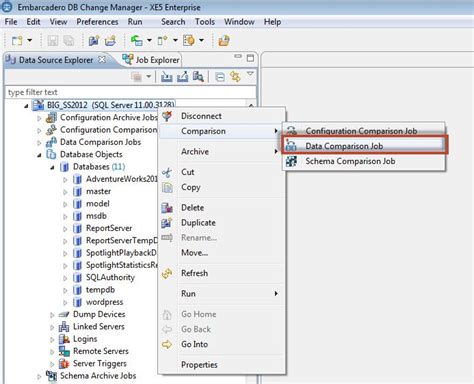
Task: Choose Go Into from context menu
Action: pos(221,344)
